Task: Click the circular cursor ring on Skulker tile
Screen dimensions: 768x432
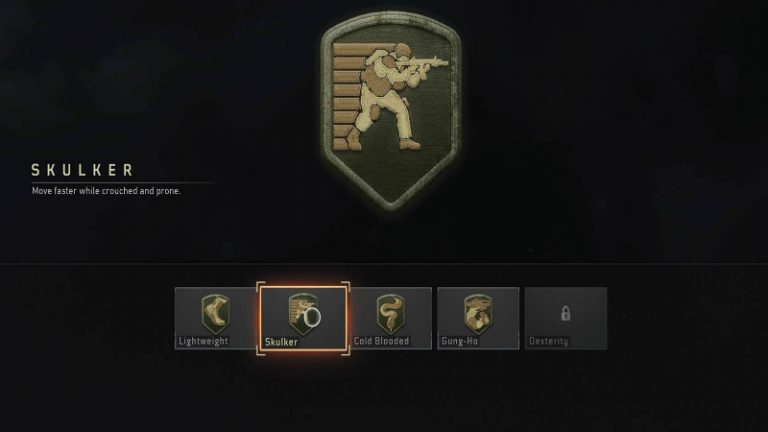Action: pos(312,317)
